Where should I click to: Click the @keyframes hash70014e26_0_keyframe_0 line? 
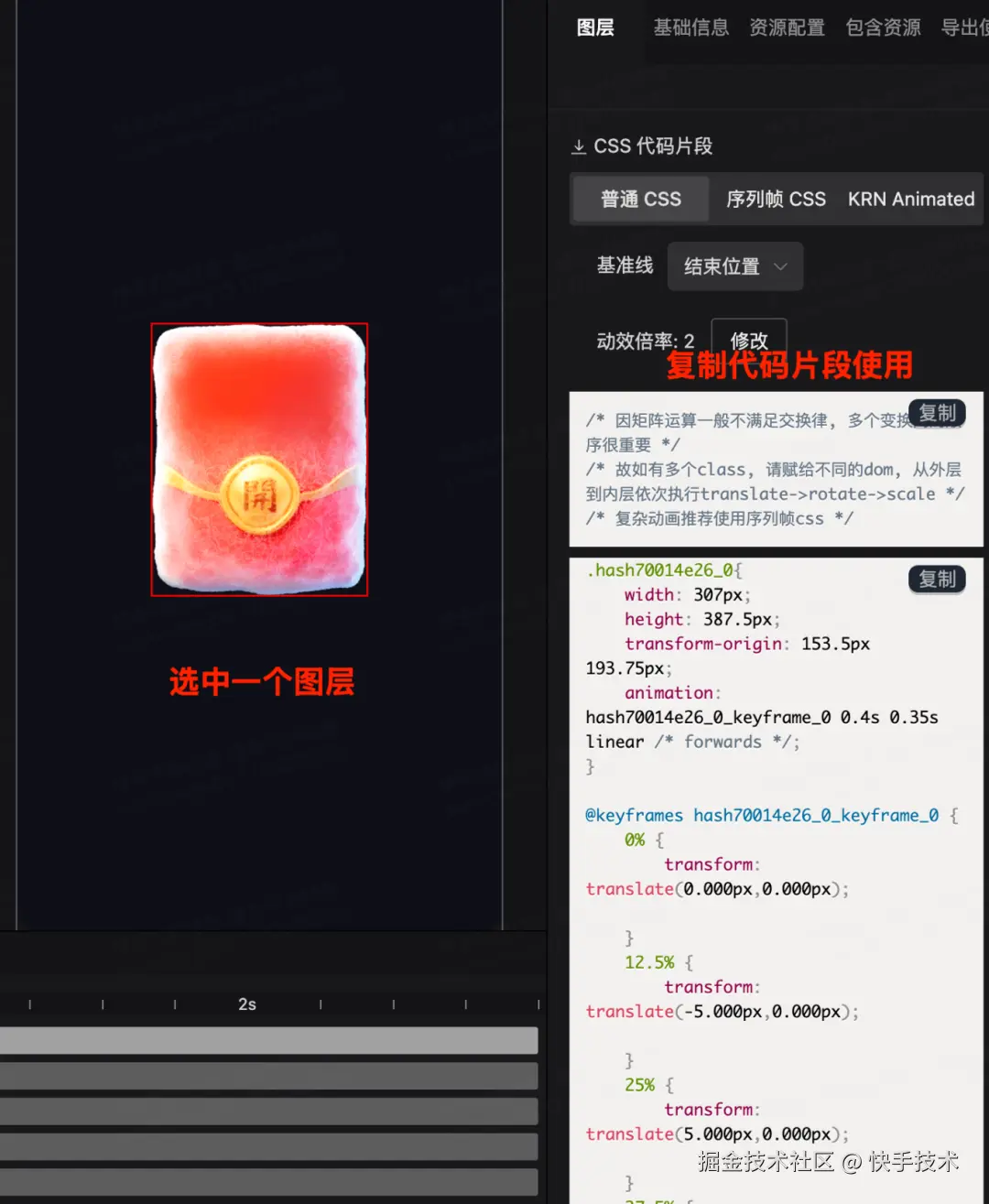point(772,815)
